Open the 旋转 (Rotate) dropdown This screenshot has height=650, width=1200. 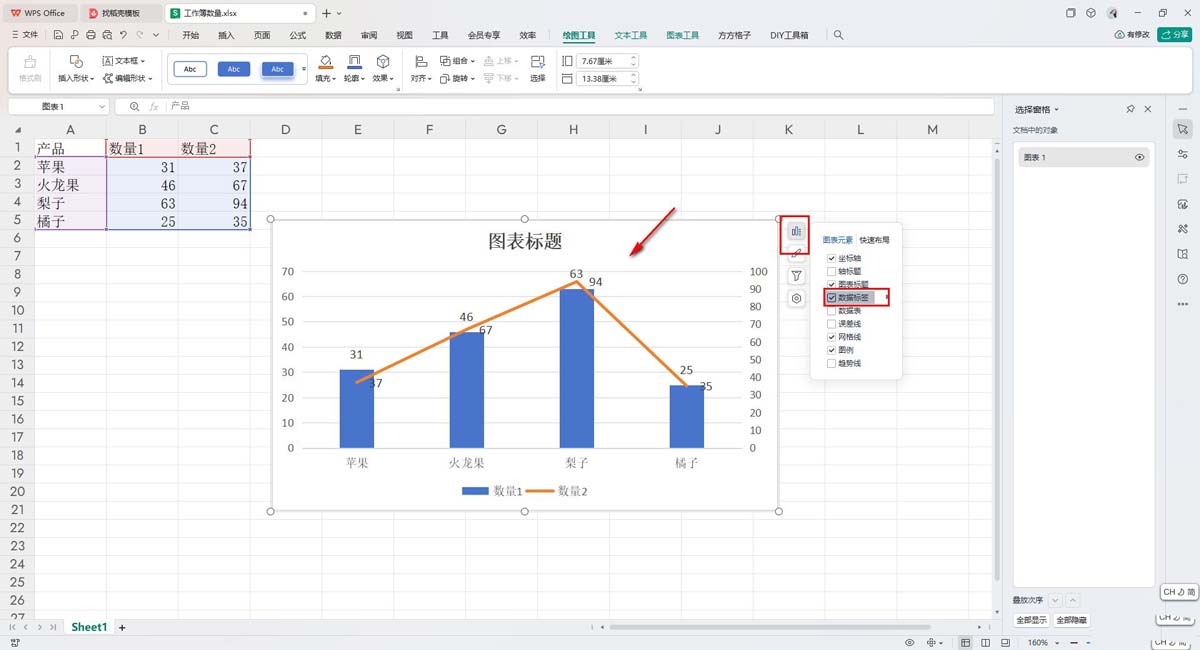[x=457, y=77]
